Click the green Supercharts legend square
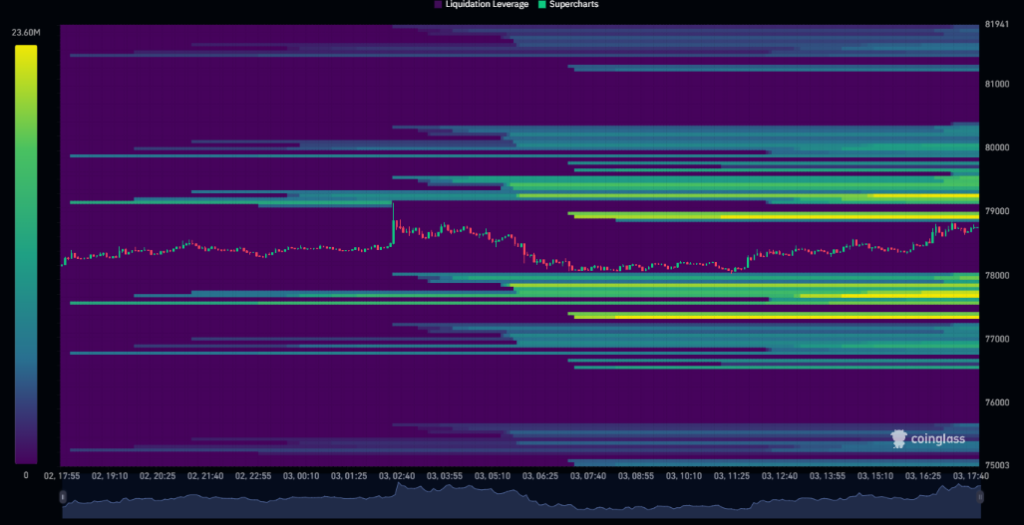1024x525 pixels. coord(541,4)
